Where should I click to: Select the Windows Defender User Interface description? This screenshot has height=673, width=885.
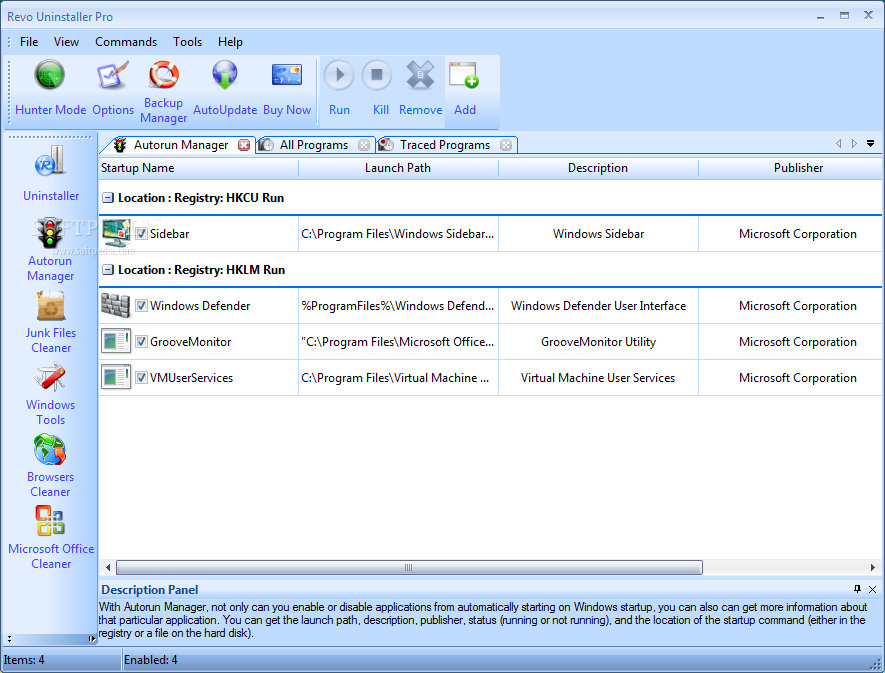pyautogui.click(x=598, y=306)
